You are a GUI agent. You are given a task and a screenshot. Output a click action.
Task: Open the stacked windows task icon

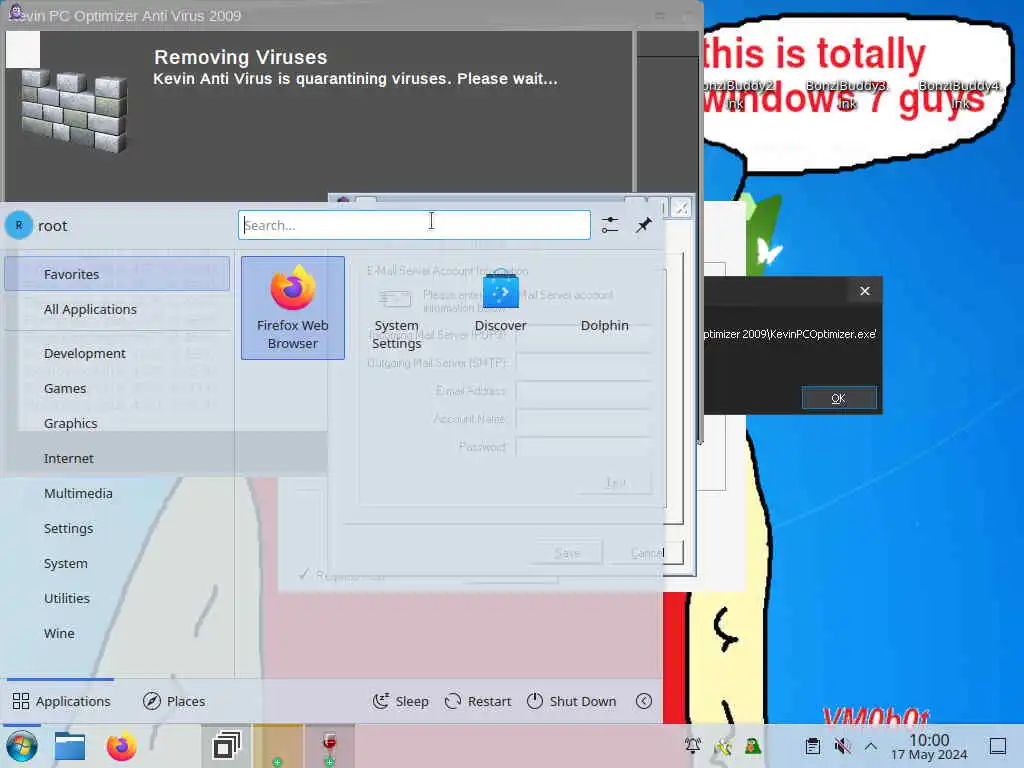[x=226, y=746]
